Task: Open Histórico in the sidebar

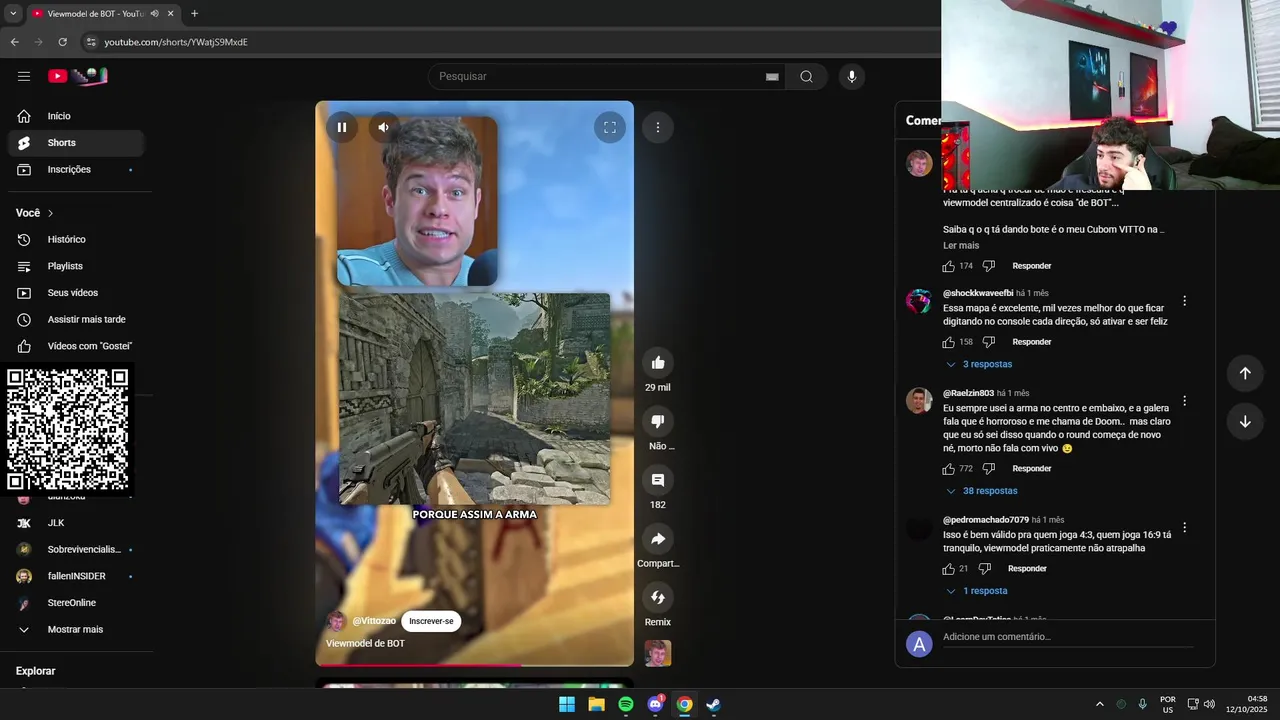Action: (76, 240)
